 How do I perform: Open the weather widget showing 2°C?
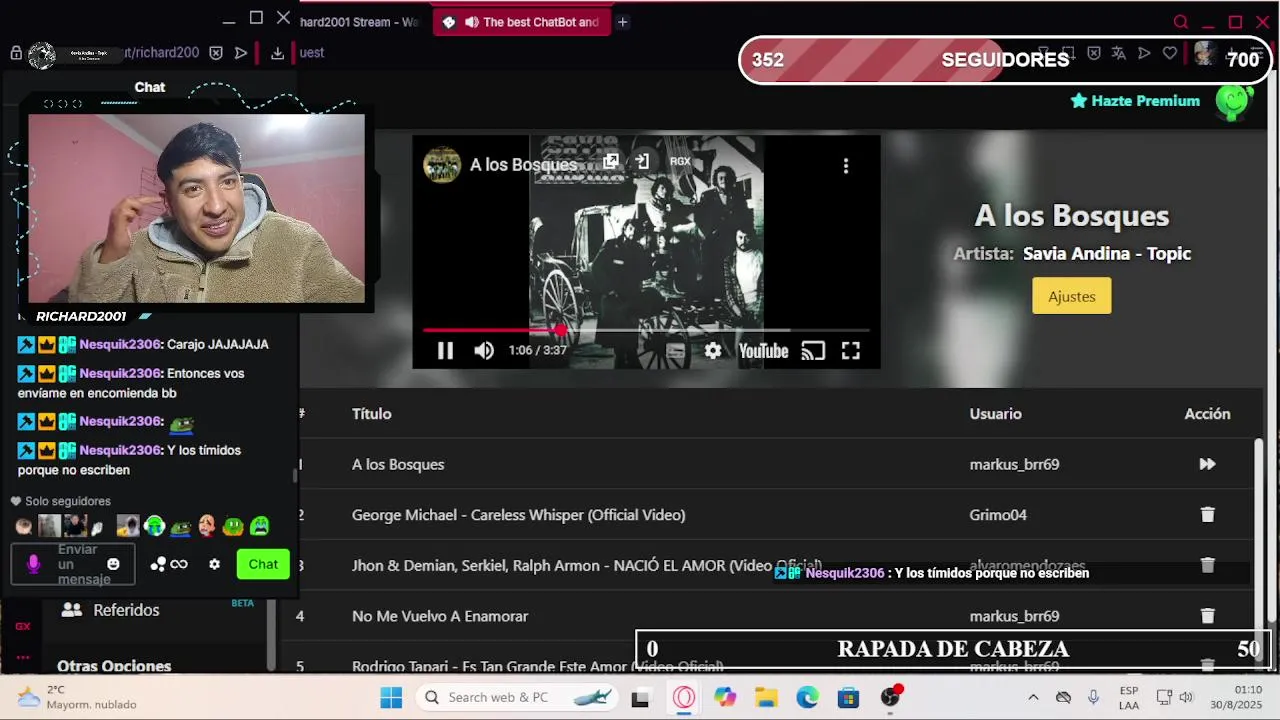tap(77, 698)
